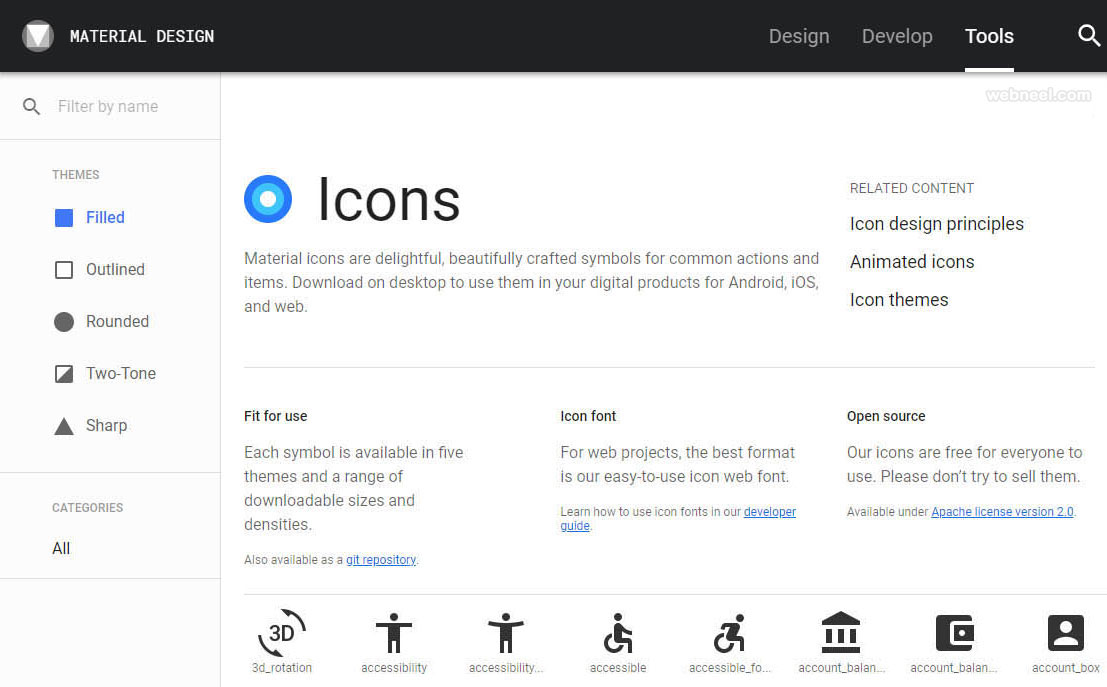Choose the Two-Tone theme label
Screen dimensions: 1107x687
121,373
